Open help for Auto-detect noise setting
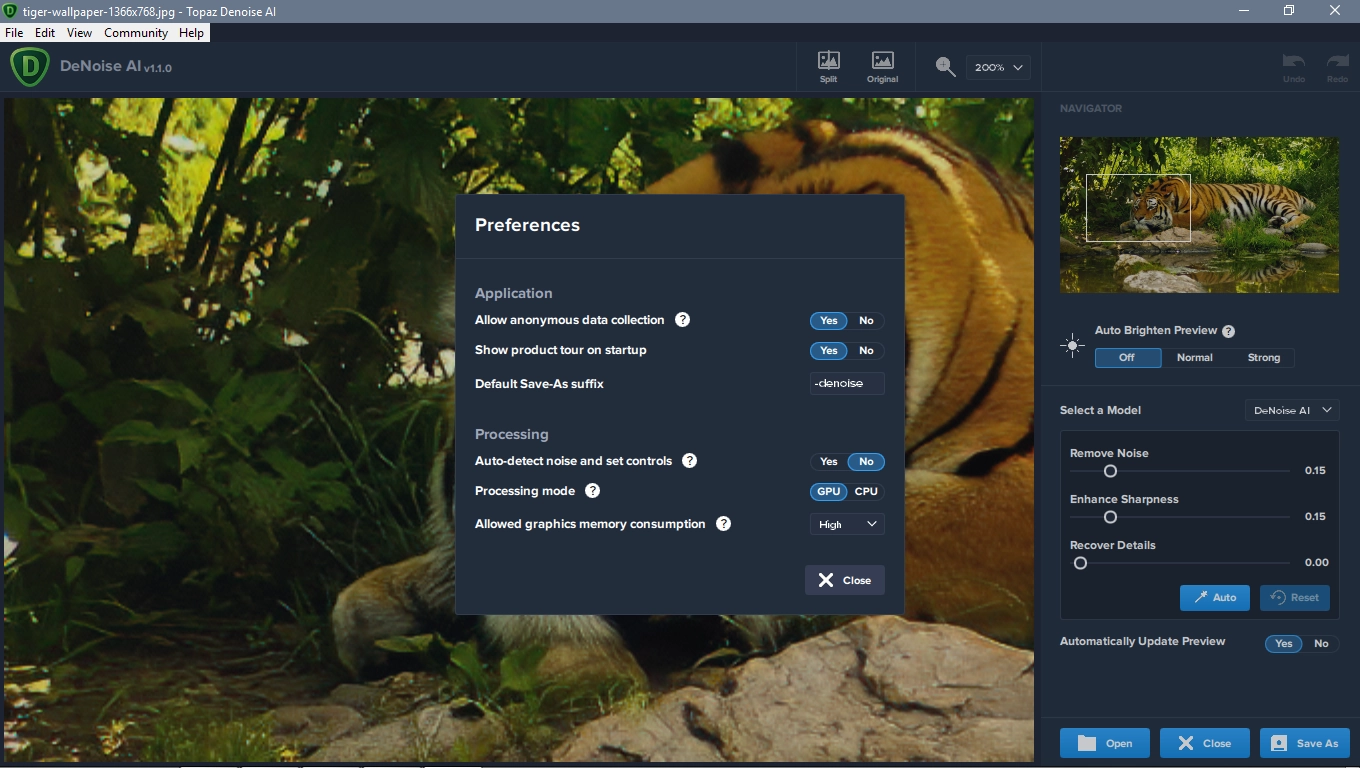The image size is (1360, 768). pyautogui.click(x=689, y=461)
